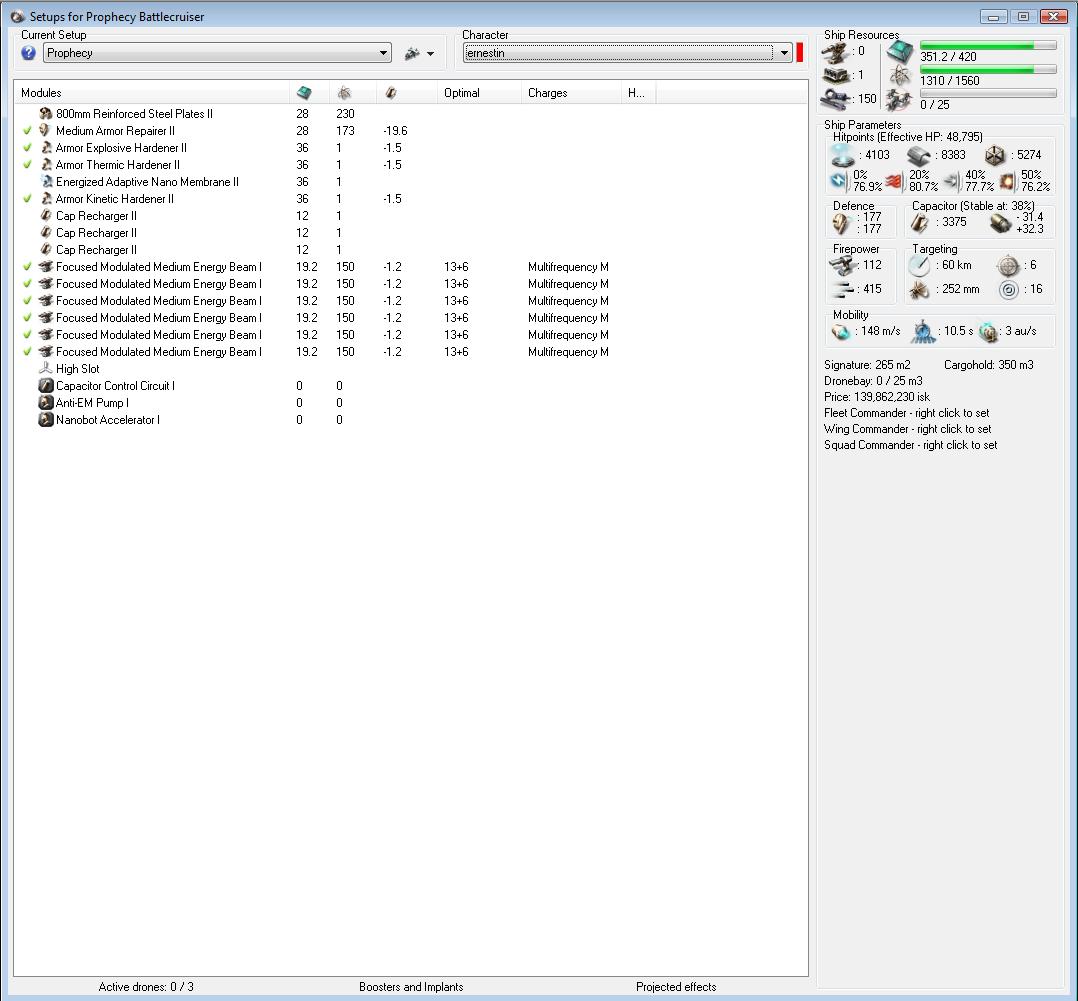This screenshot has width=1078, height=1001.
Task: Click the Fleet Commander setting line
Action: 907,413
